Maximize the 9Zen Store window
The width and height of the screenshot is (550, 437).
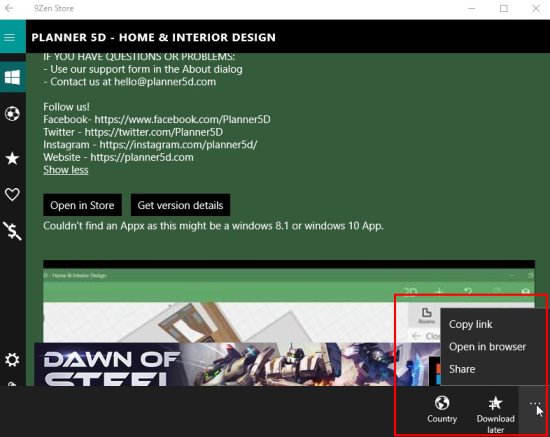coord(504,8)
